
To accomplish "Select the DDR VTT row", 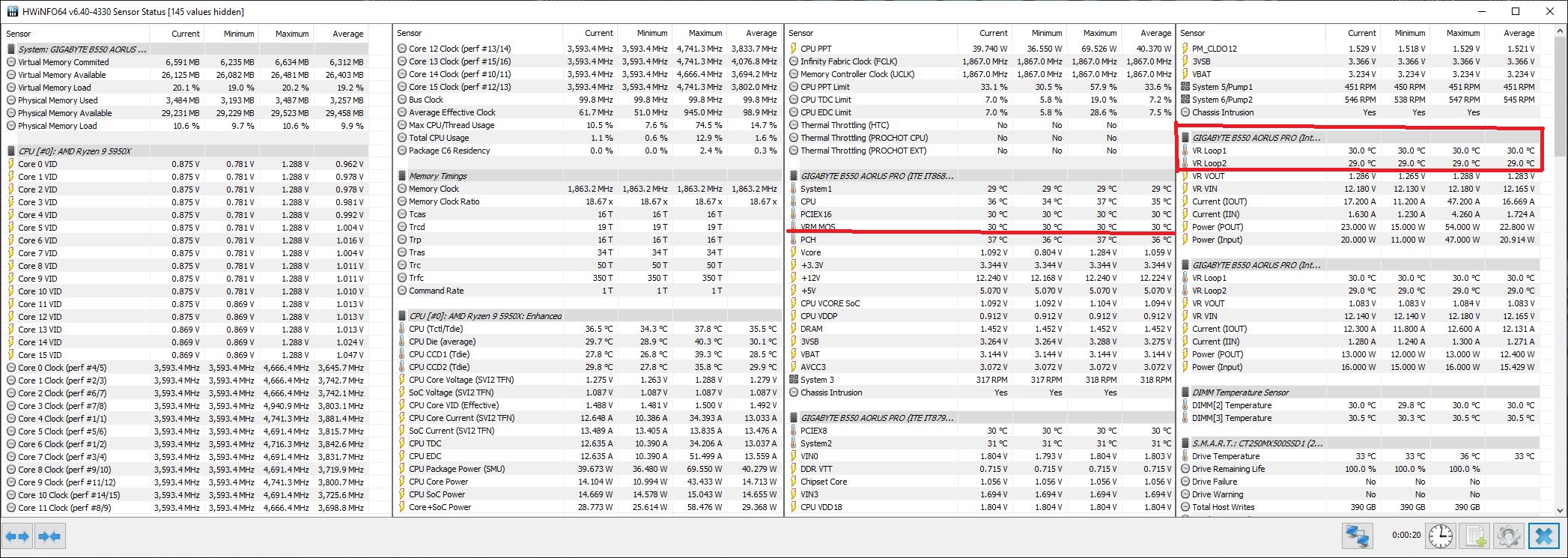I will (980, 469).
